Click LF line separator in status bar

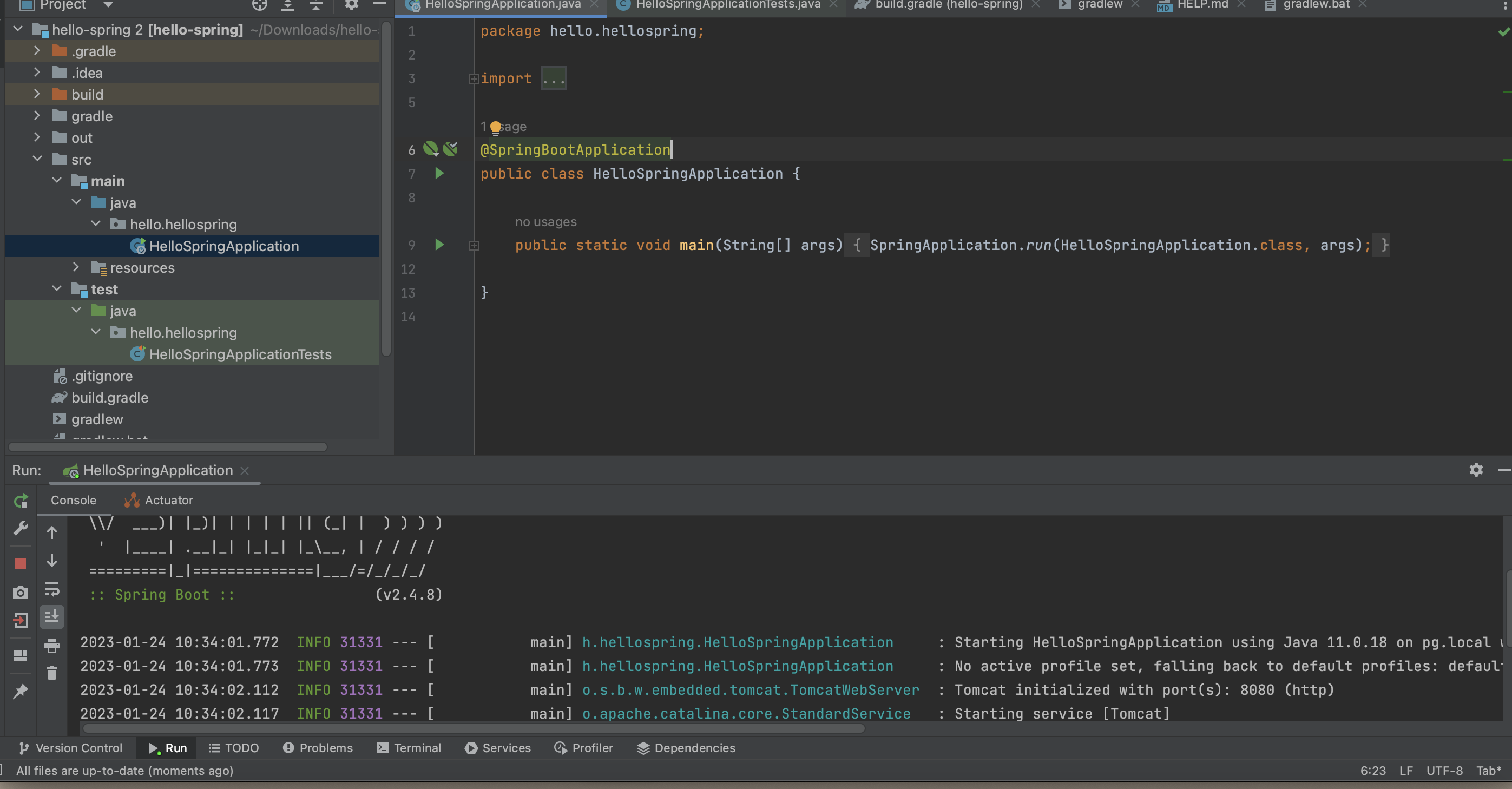pos(1406,770)
